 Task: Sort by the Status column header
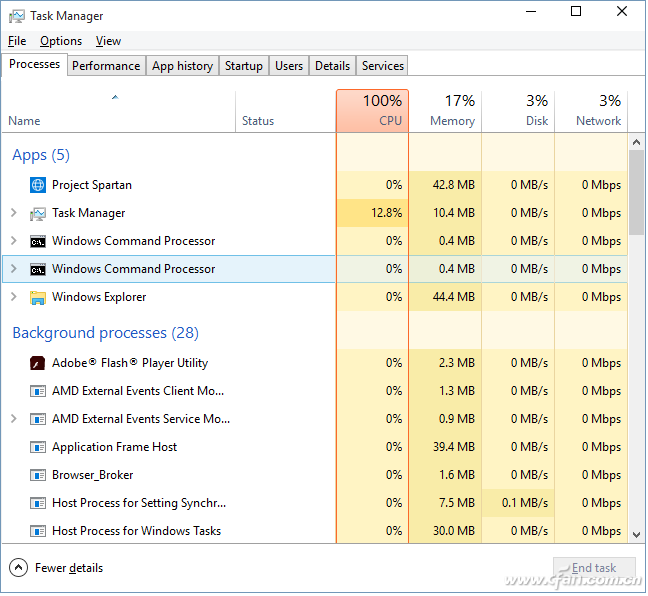point(286,112)
